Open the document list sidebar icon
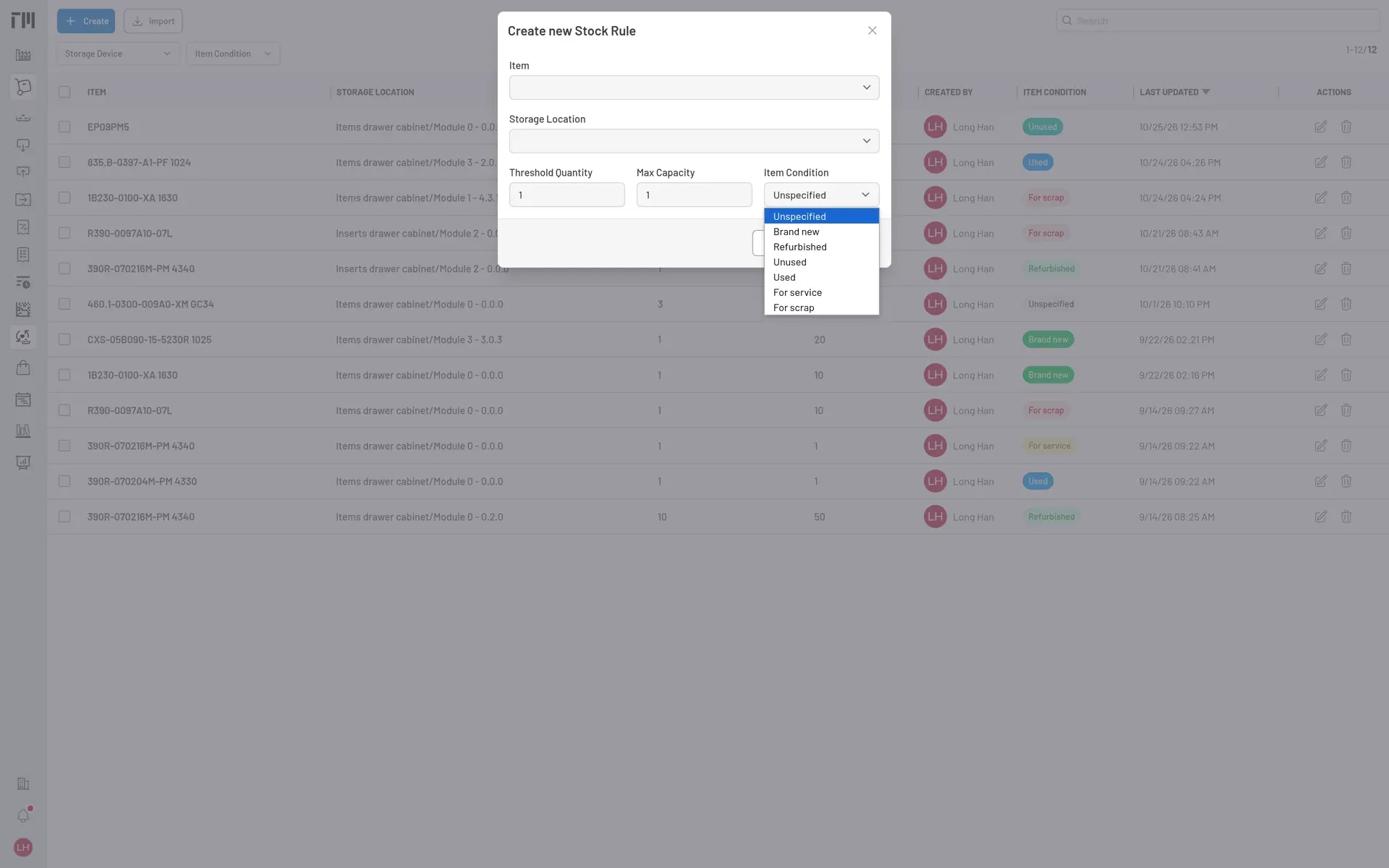 pyautogui.click(x=23, y=255)
